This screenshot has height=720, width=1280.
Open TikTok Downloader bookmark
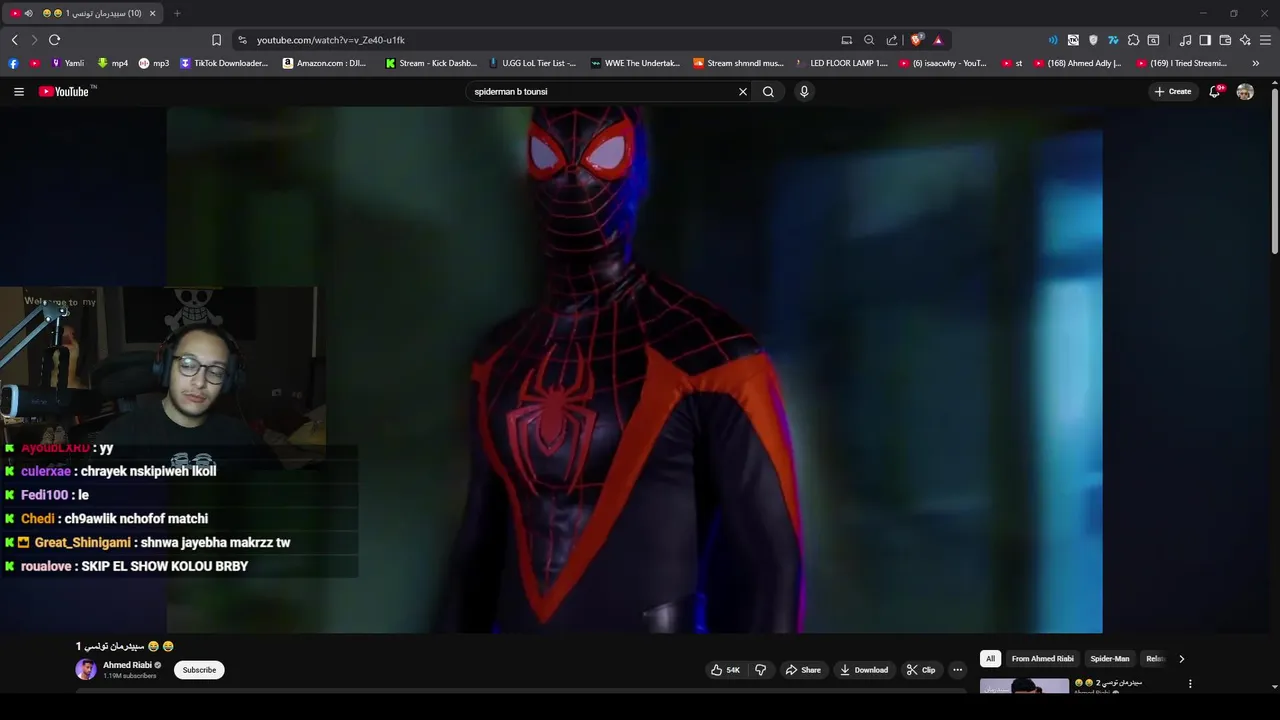pyautogui.click(x=224, y=63)
